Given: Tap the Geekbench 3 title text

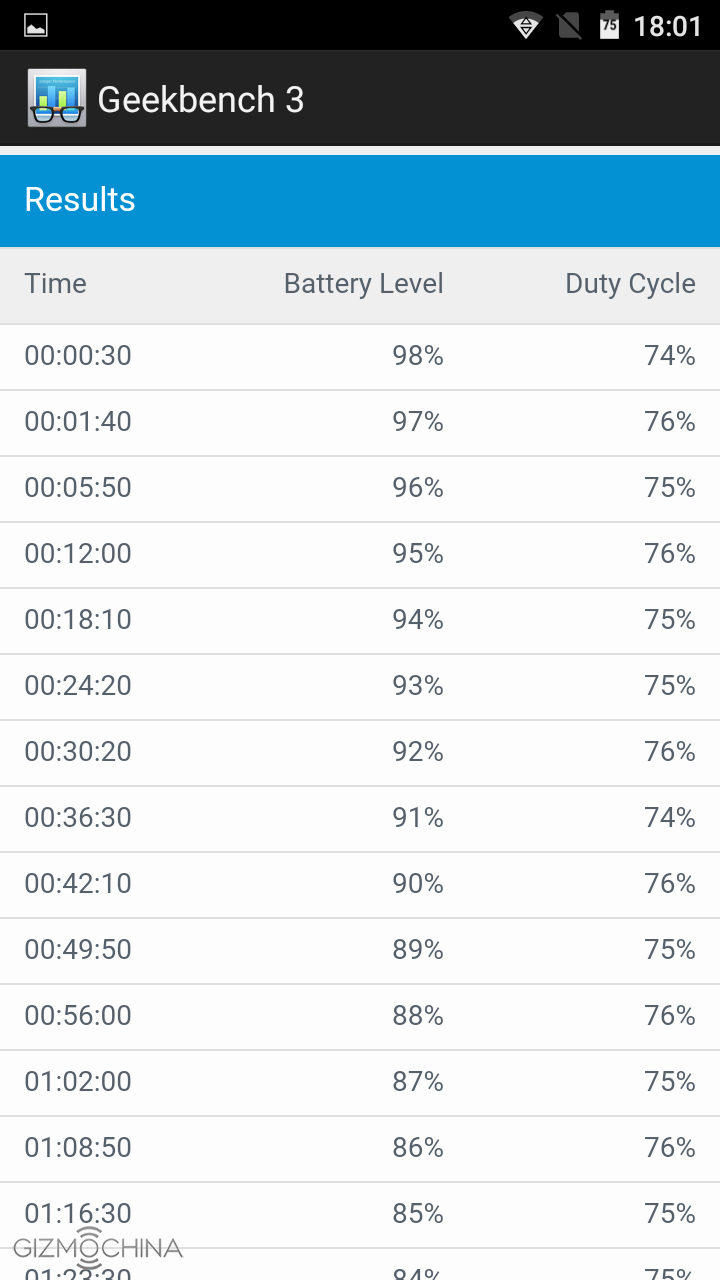Looking at the screenshot, I should (201, 100).
